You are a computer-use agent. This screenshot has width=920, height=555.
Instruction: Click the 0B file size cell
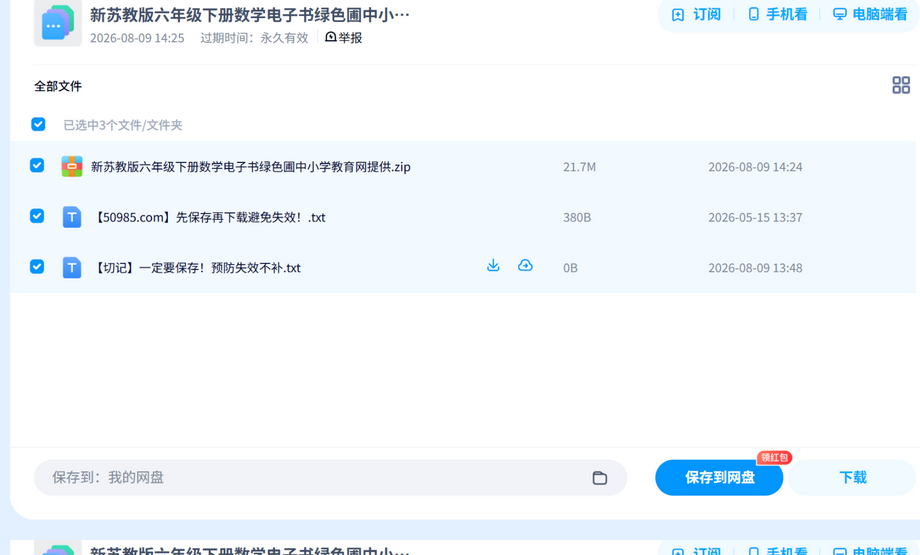coord(570,268)
